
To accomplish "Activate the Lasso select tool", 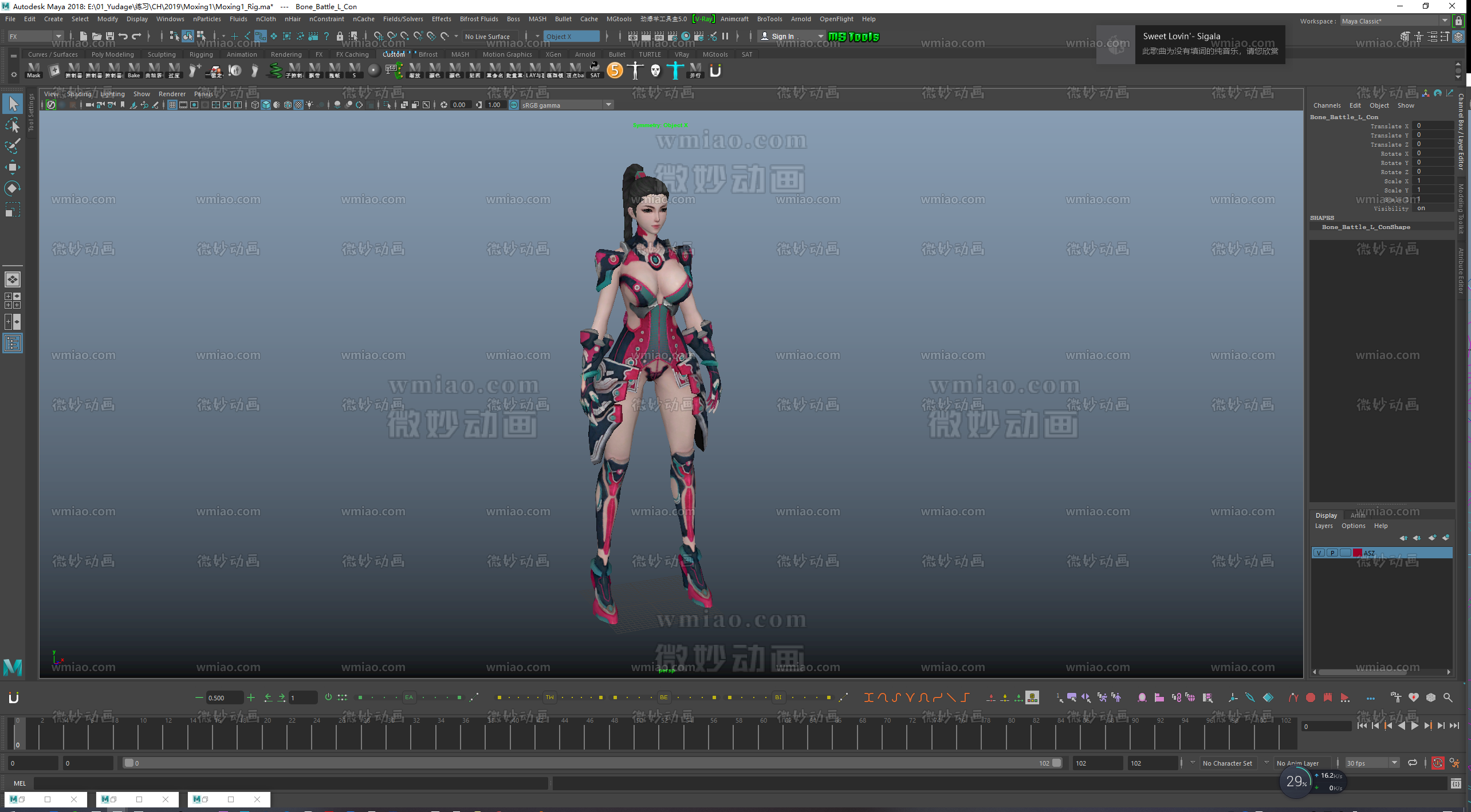I will tap(12, 125).
